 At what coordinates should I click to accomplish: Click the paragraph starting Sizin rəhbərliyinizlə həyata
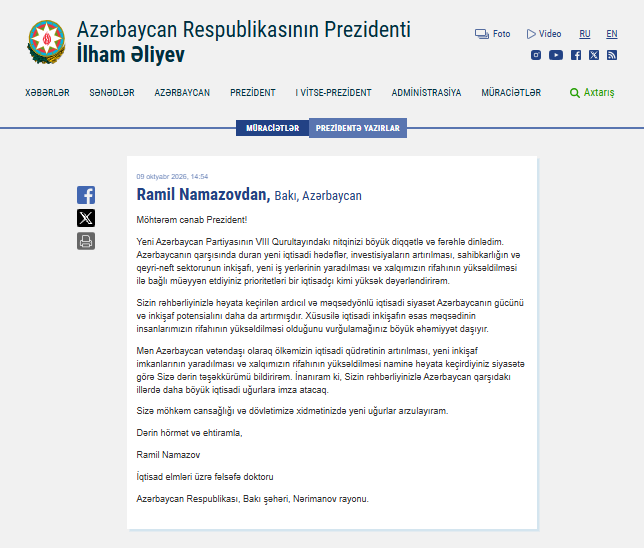point(330,316)
